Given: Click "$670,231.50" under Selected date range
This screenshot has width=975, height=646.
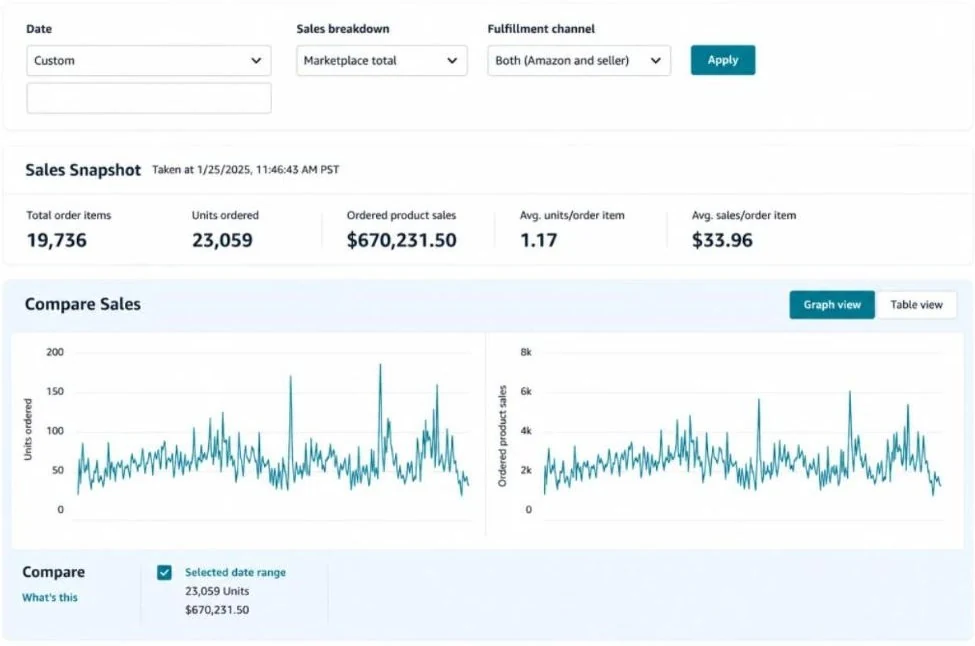Looking at the screenshot, I should tap(217, 610).
